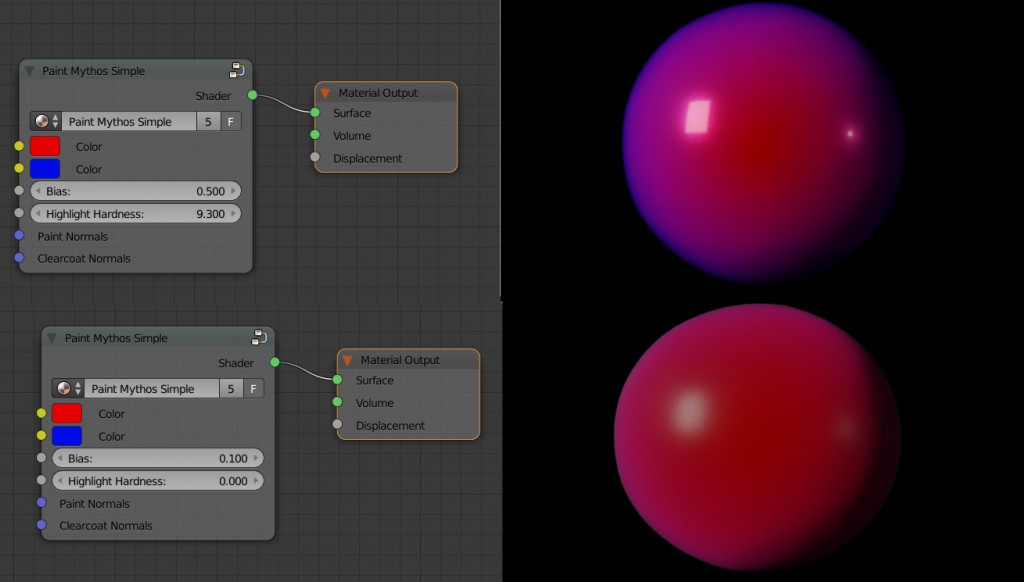Click the Highlight Hardness slider showing 9.300
This screenshot has height=582, width=1024.
click(135, 213)
